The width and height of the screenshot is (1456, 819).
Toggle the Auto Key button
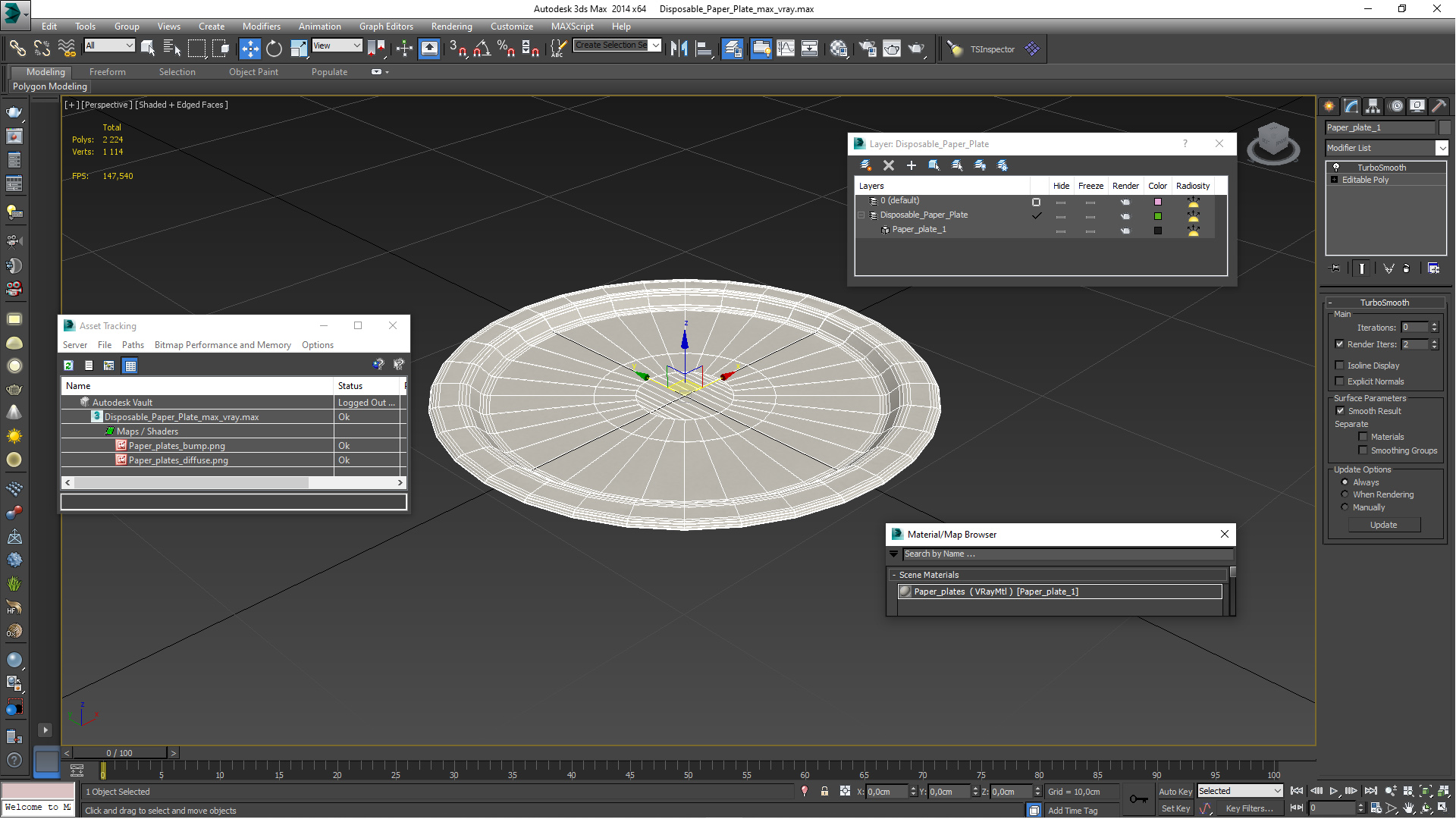1175,791
